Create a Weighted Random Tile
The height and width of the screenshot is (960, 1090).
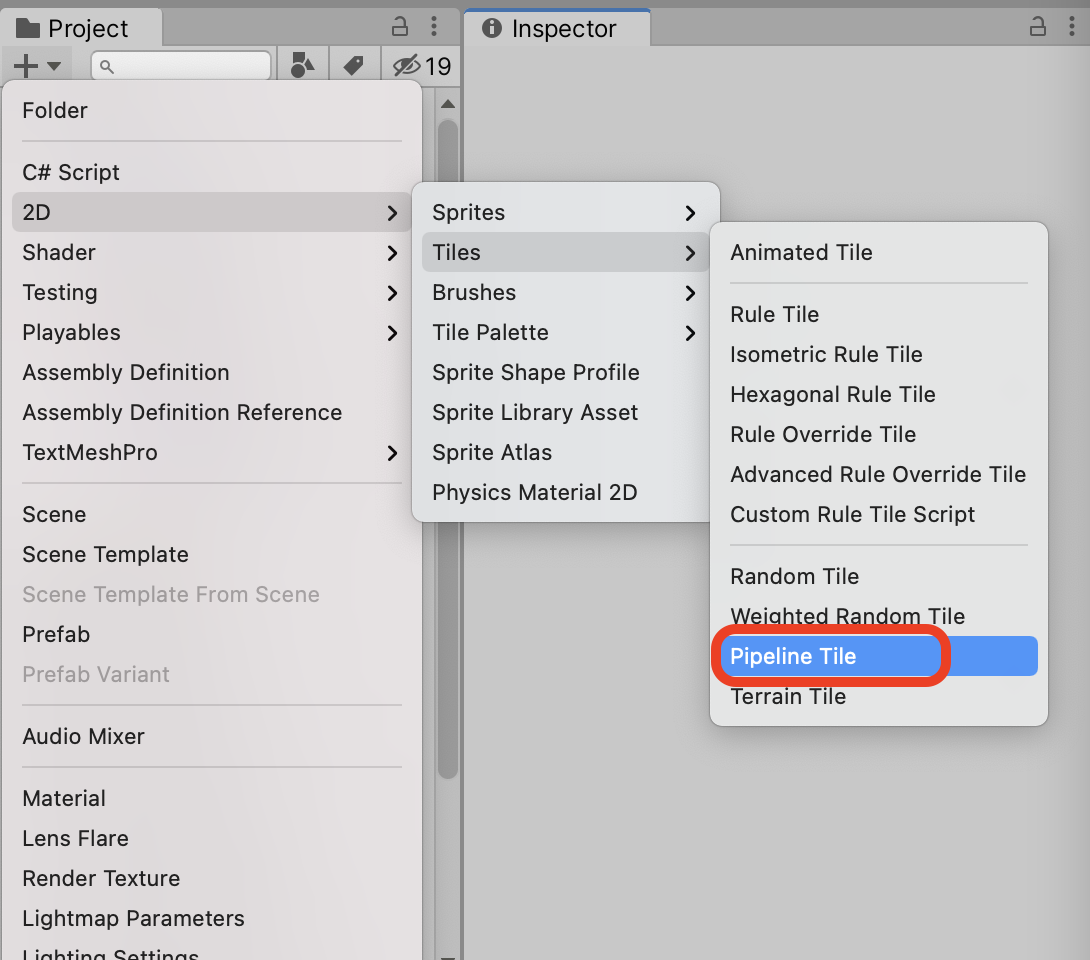(x=879, y=616)
